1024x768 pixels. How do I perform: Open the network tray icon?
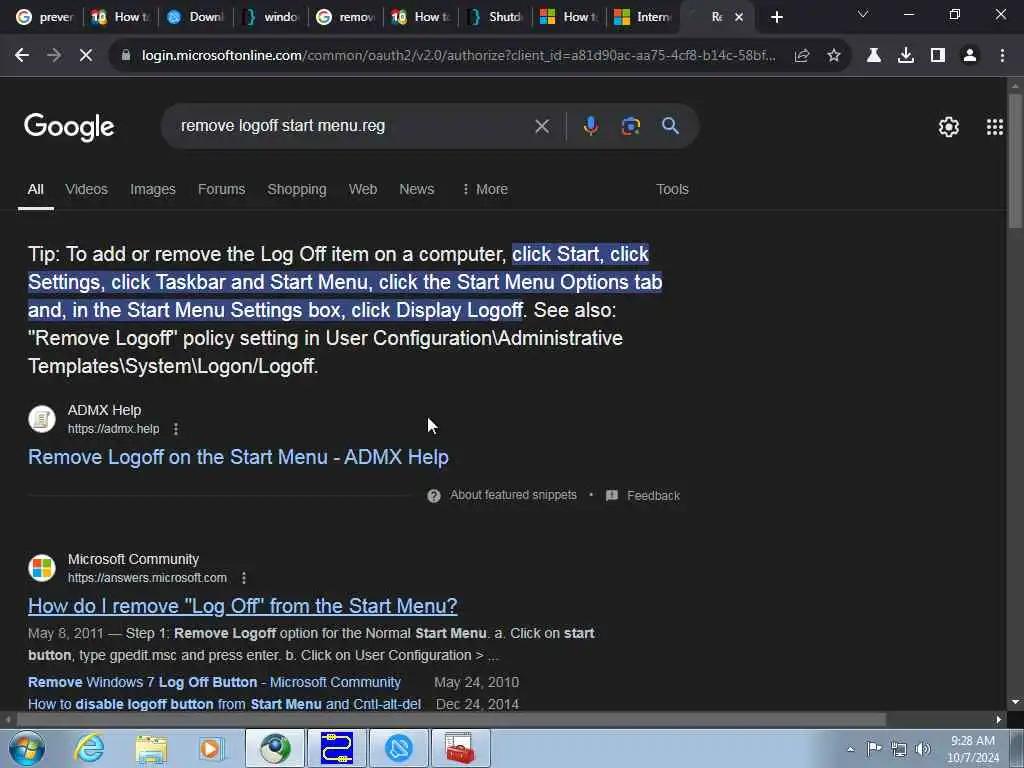(x=899, y=749)
